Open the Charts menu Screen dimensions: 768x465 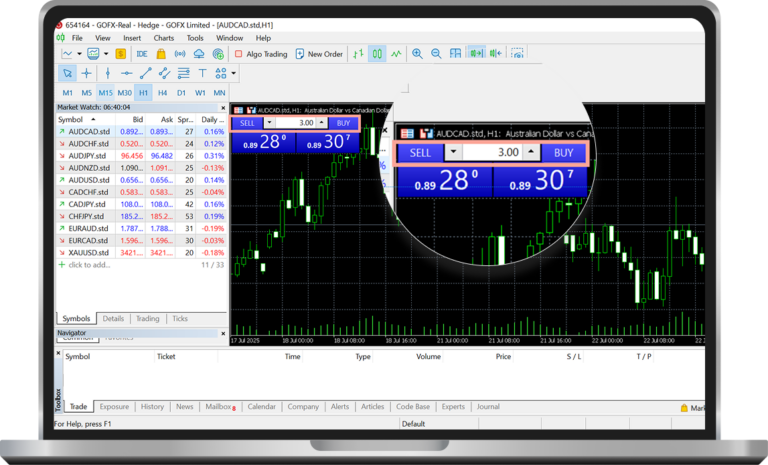(x=164, y=38)
